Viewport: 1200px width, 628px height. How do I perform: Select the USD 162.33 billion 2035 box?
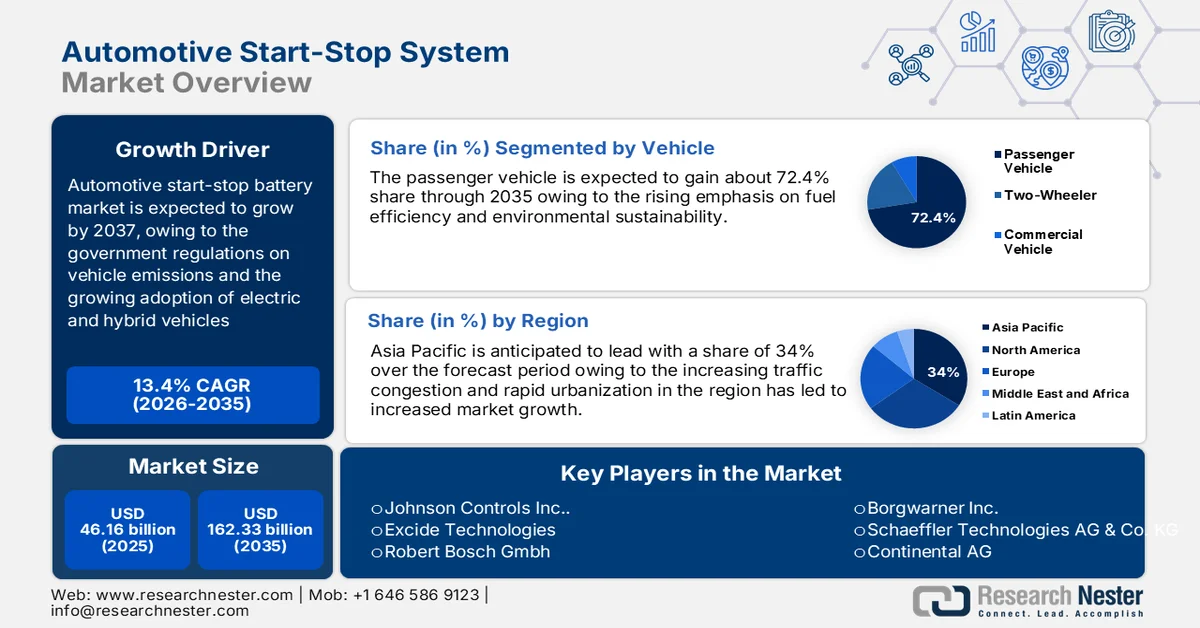click(261, 530)
